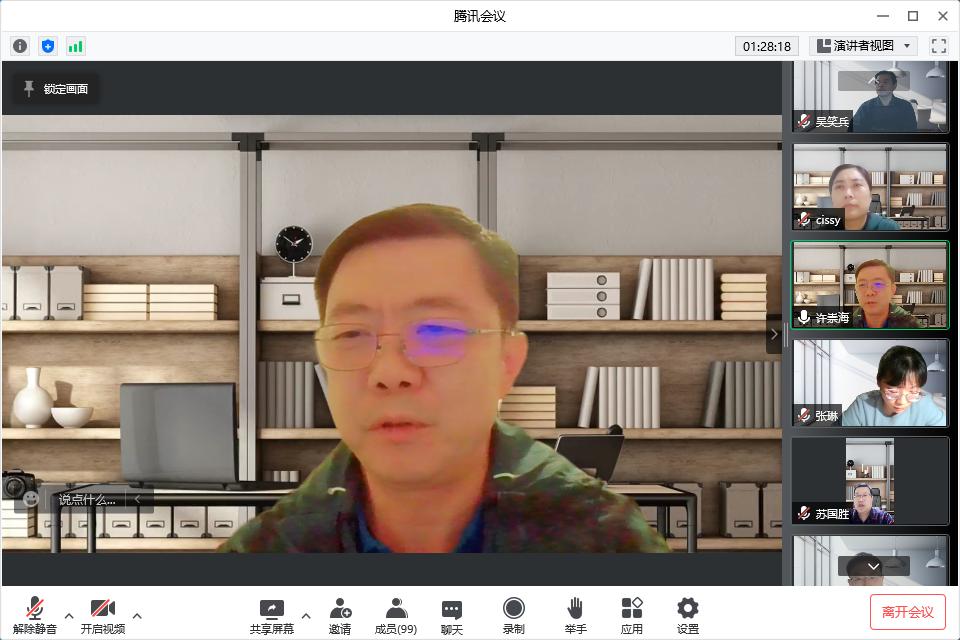Toggle 开启视频 camera on
The height and width of the screenshot is (640, 960).
(x=103, y=615)
